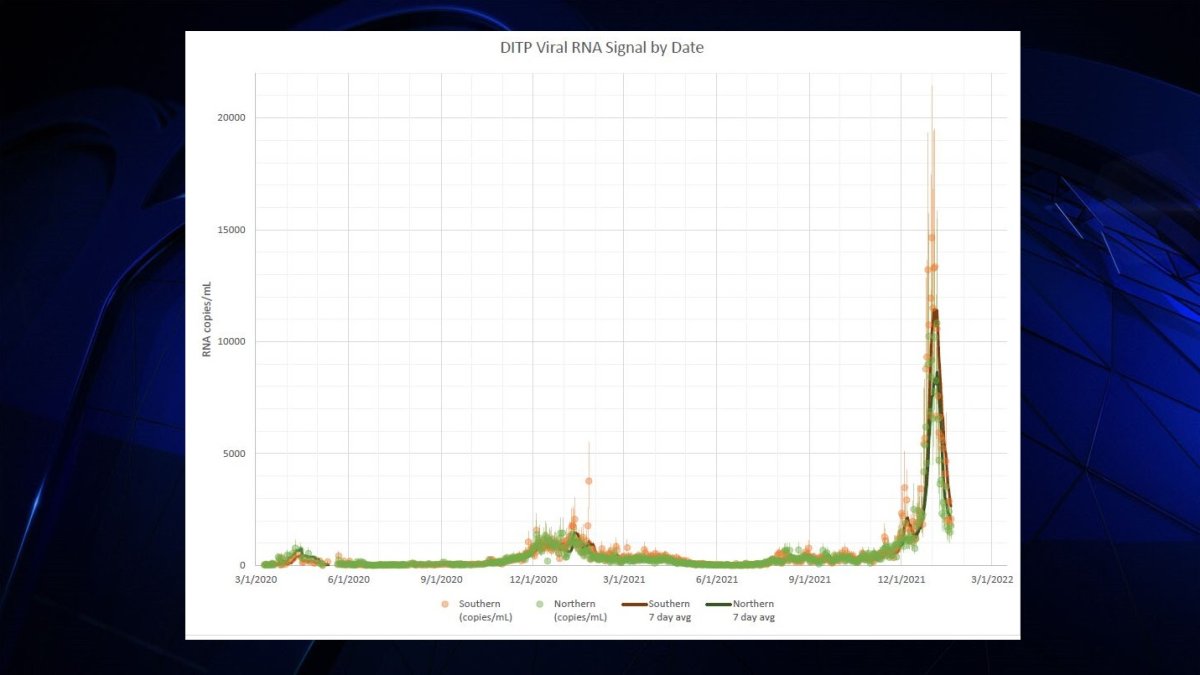1200x675 pixels.
Task: Click the 3/1/2022 x-axis date label
Action: [x=990, y=579]
